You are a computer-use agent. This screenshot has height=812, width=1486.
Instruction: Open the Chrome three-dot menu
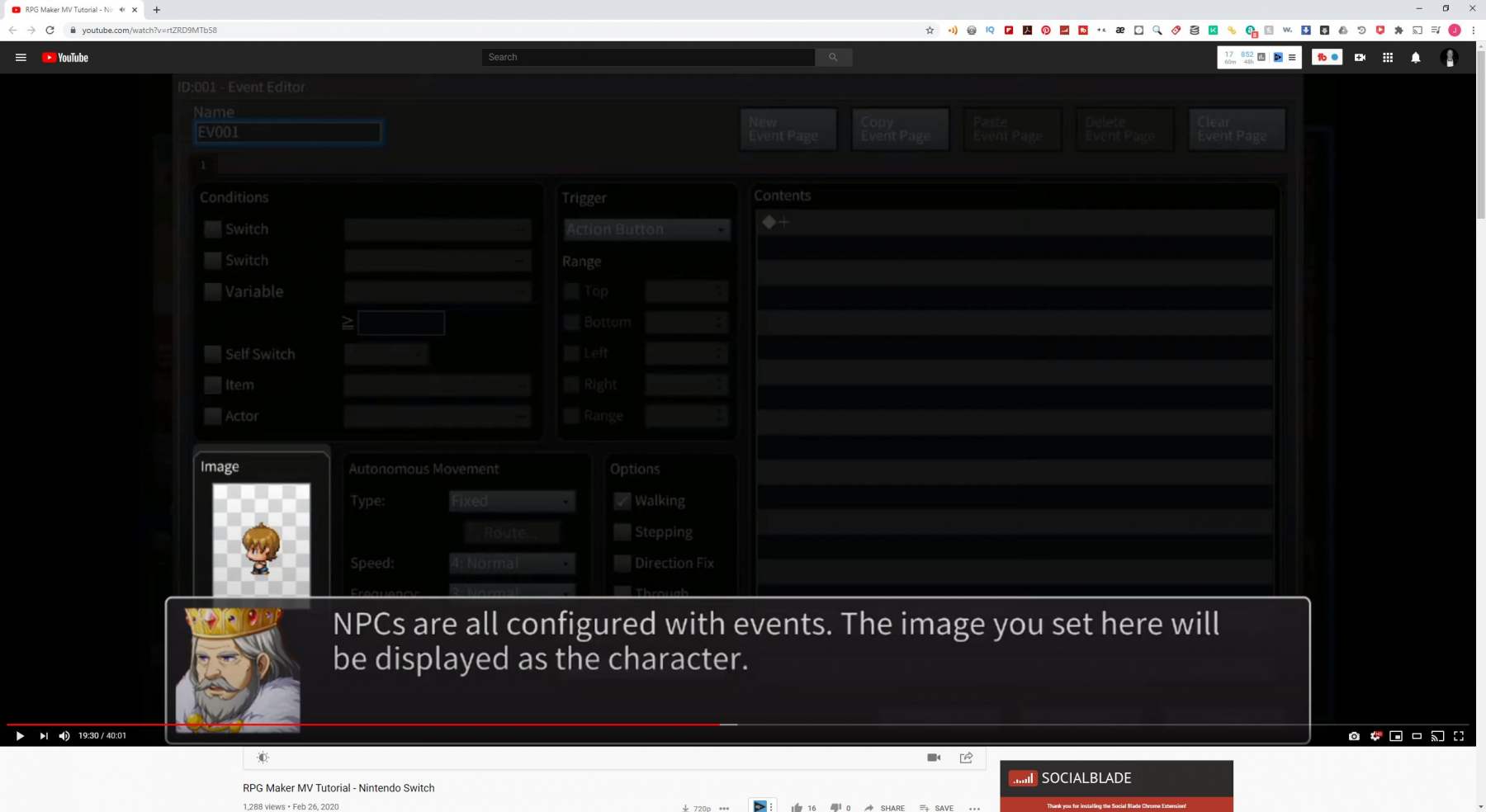coord(1473,31)
